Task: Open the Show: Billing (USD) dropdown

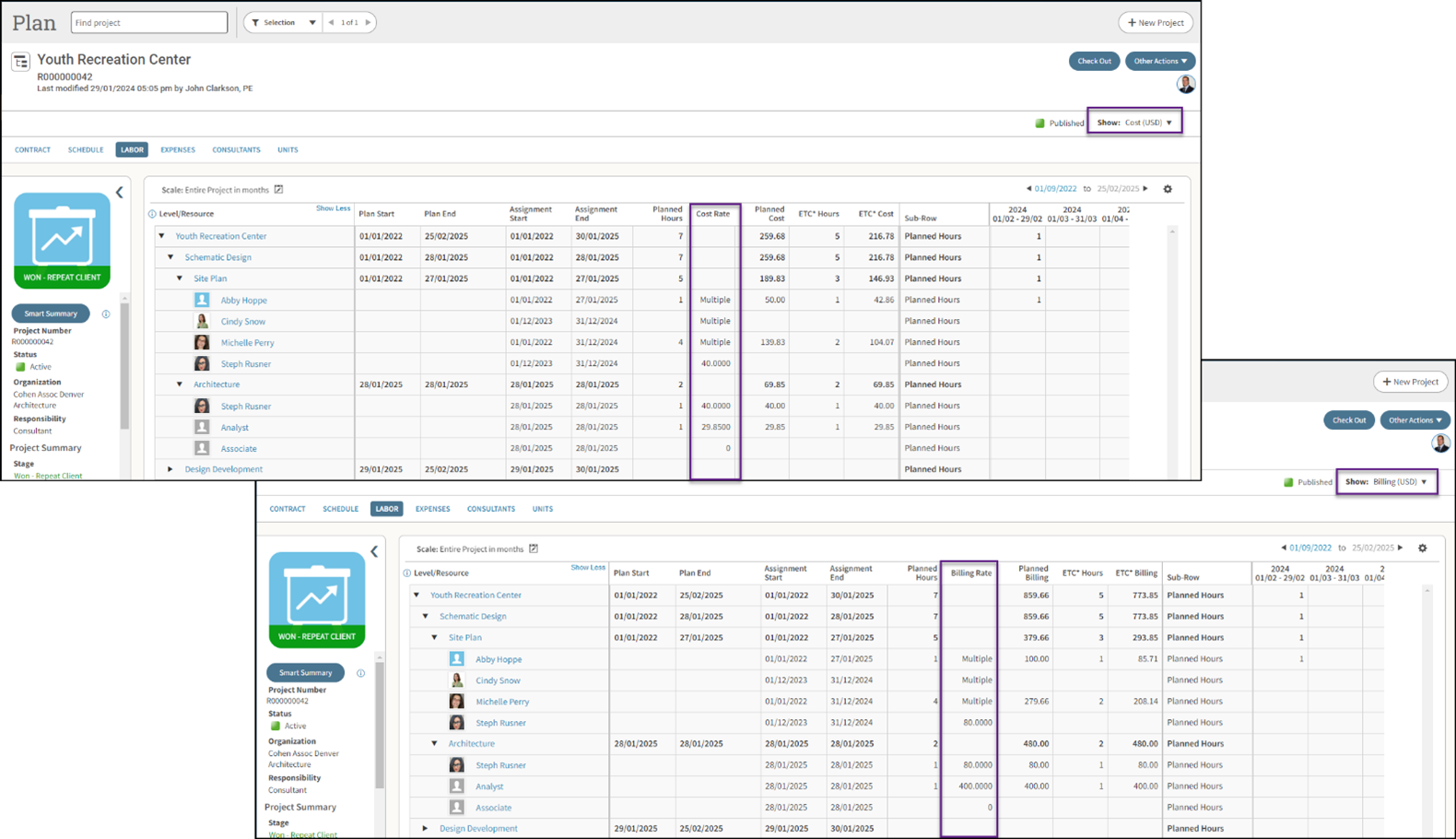Action: [x=1386, y=481]
